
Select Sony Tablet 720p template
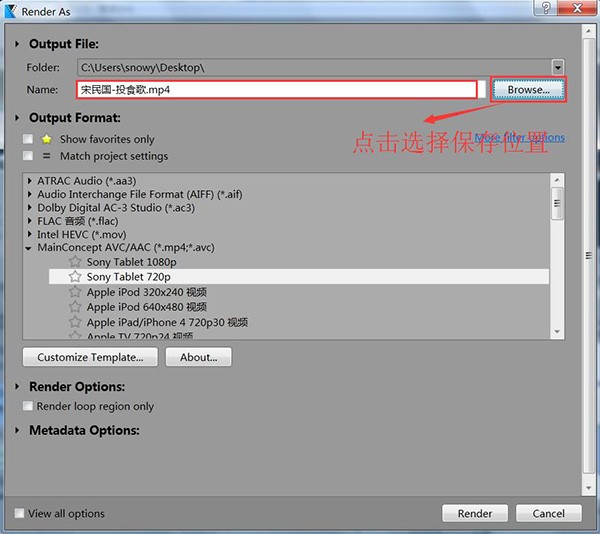pos(298,277)
